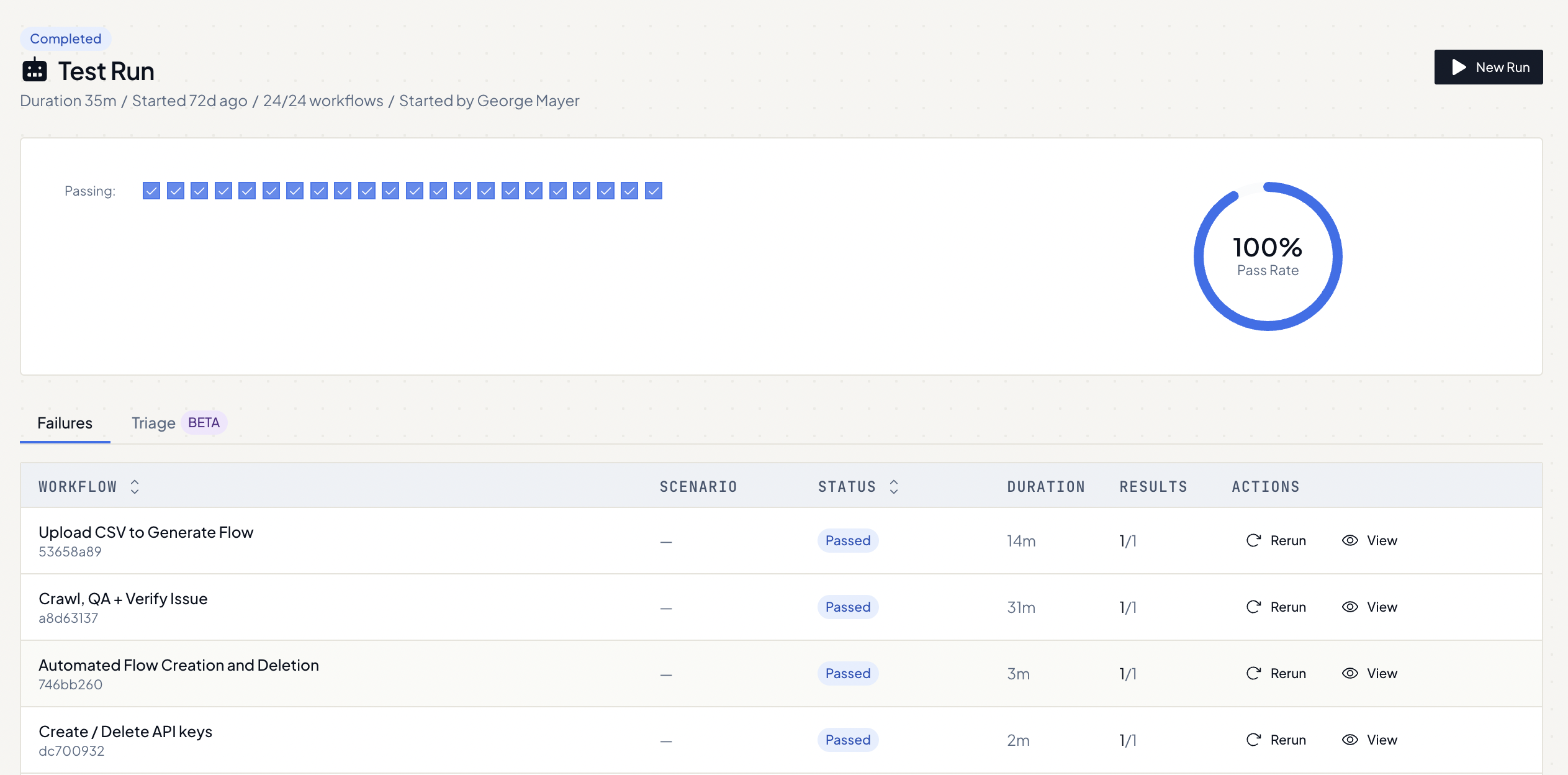Click the 24/24 workflows text
The height and width of the screenshot is (775, 1568).
(x=323, y=101)
